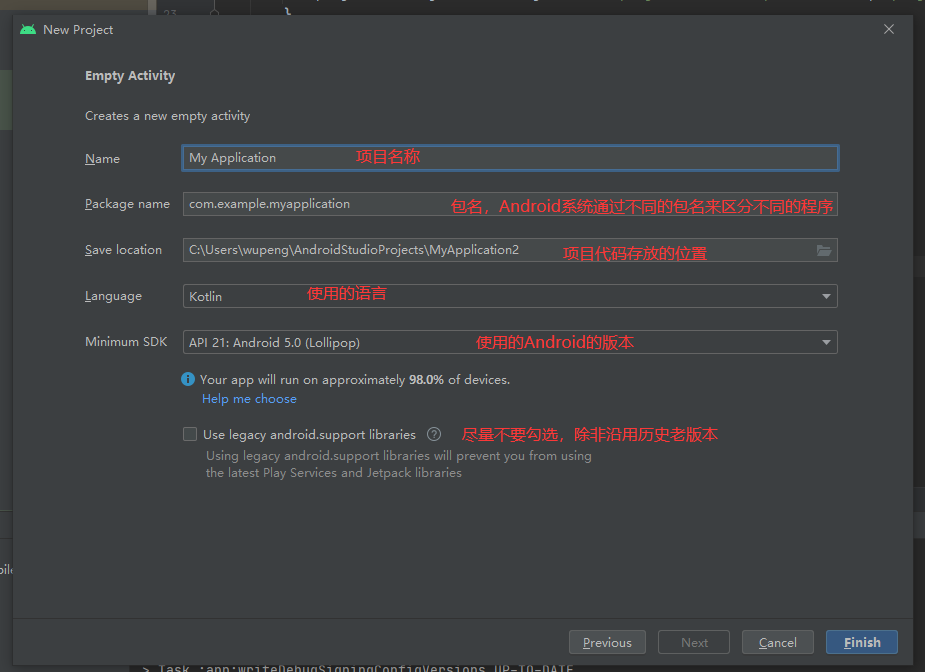The image size is (925, 672).
Task: Click the Previous button
Action: (607, 642)
